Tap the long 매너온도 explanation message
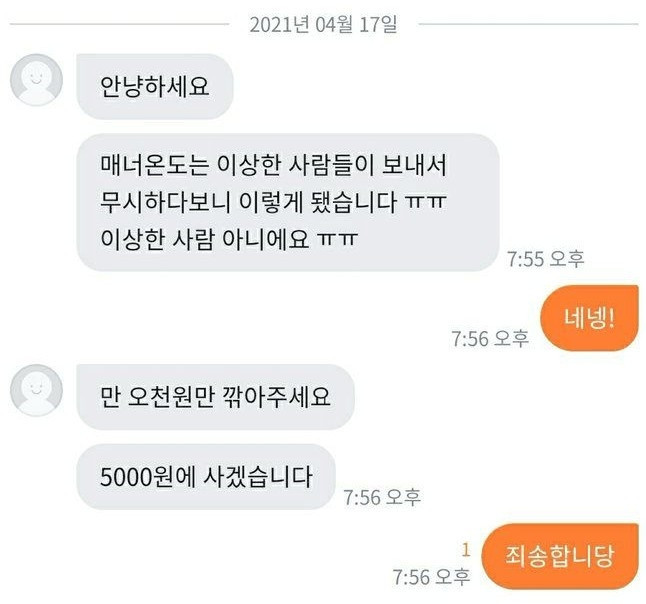The height and width of the screenshot is (604, 646). click(288, 202)
